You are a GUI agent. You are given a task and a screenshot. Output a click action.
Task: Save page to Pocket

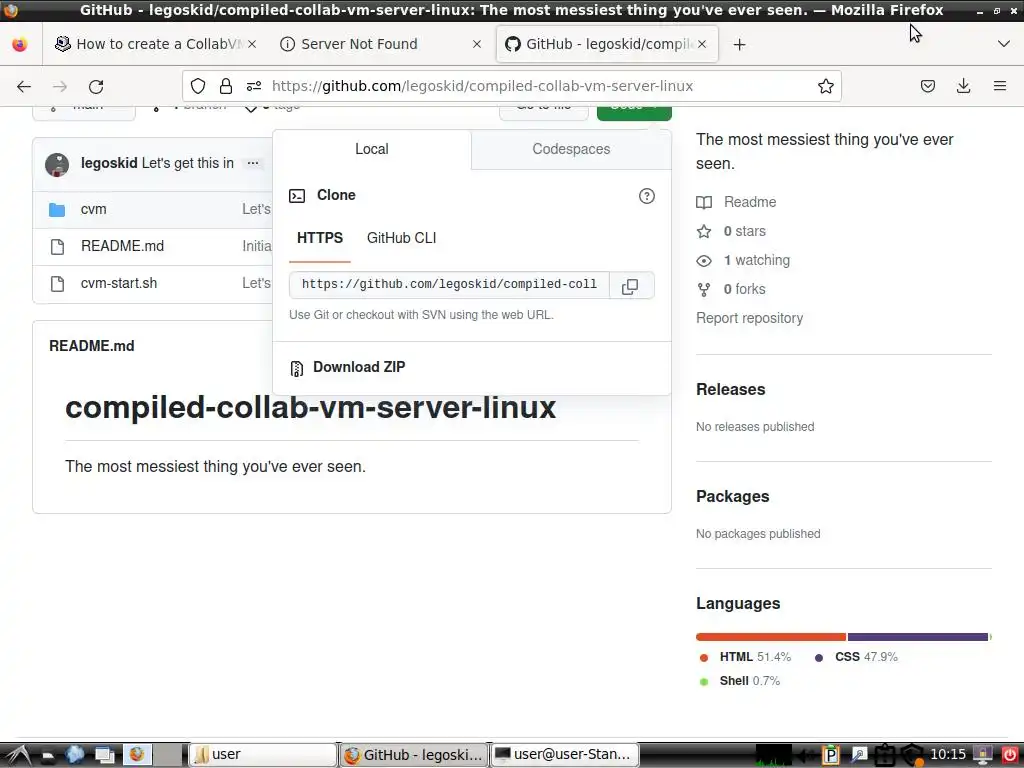point(927,86)
